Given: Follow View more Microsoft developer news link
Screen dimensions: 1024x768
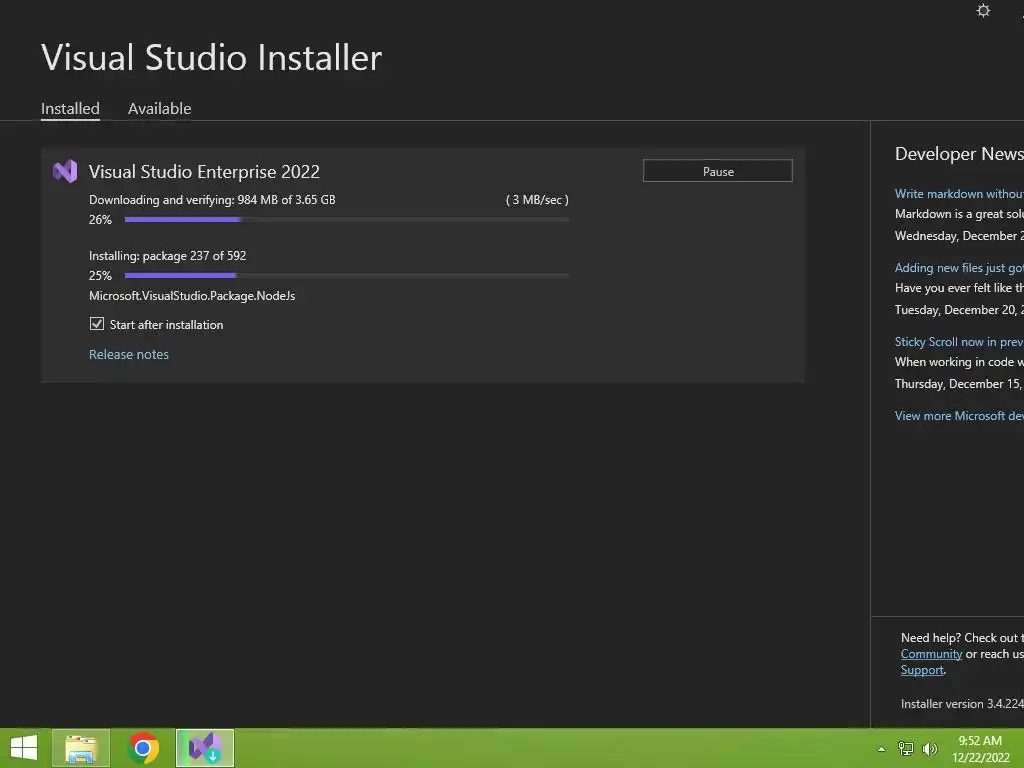Looking at the screenshot, I should coord(959,415).
